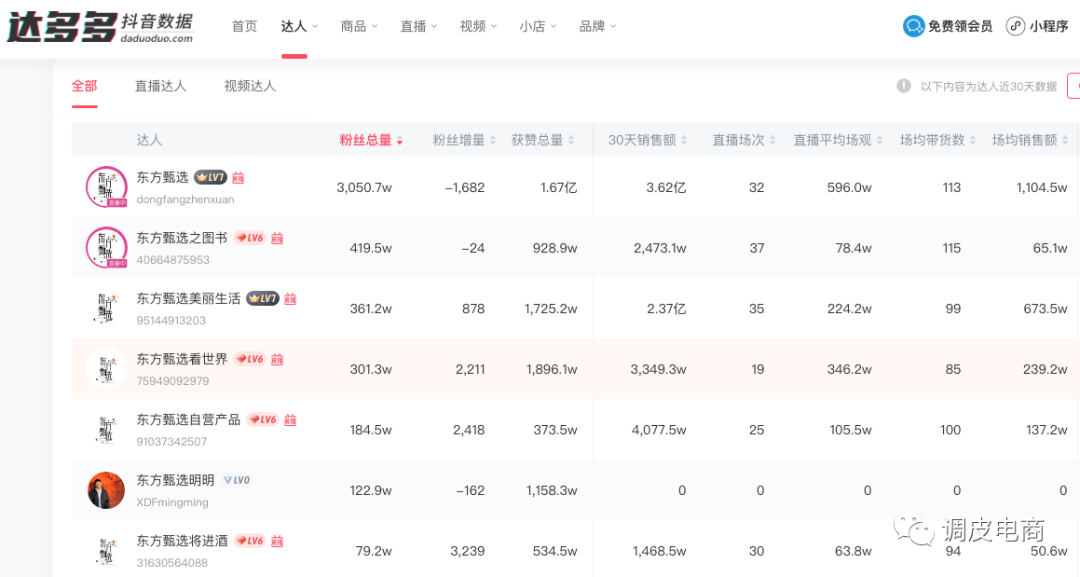Click the LV6 badge of 东方甄选之图书
Viewport: 1080px width, 577px height.
(x=249, y=238)
